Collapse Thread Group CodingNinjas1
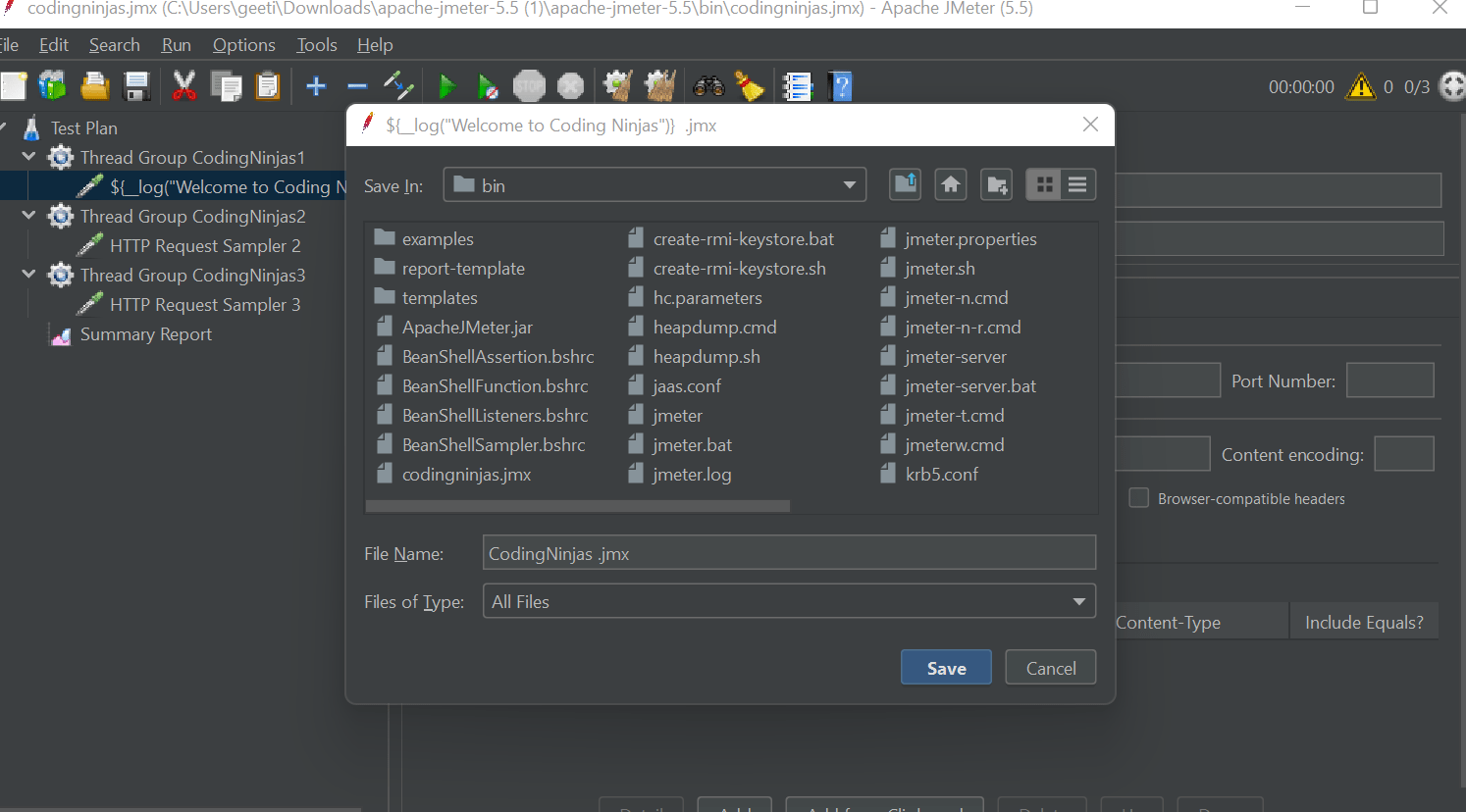This screenshot has width=1466, height=812. click(x=27, y=157)
